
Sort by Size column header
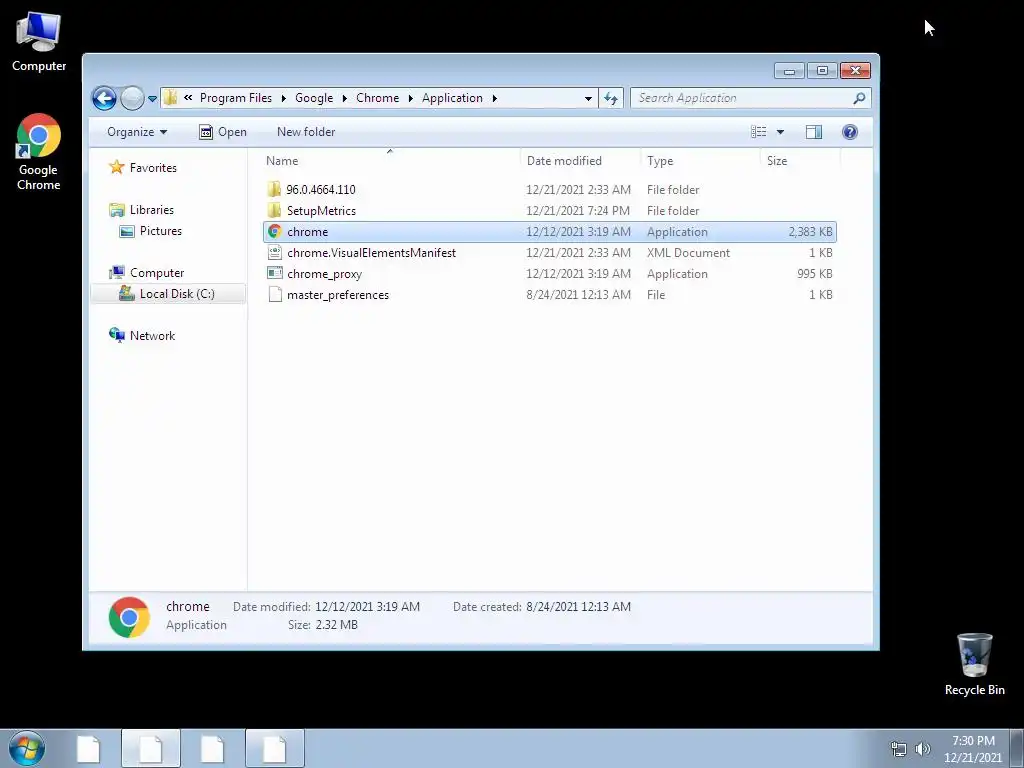(800, 161)
